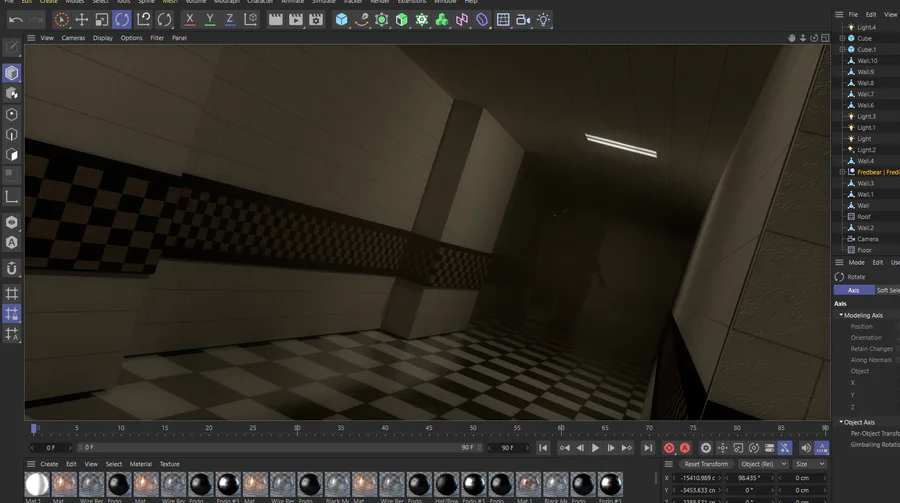Click the X position field -15410.989
The width and height of the screenshot is (900, 503).
click(x=696, y=478)
